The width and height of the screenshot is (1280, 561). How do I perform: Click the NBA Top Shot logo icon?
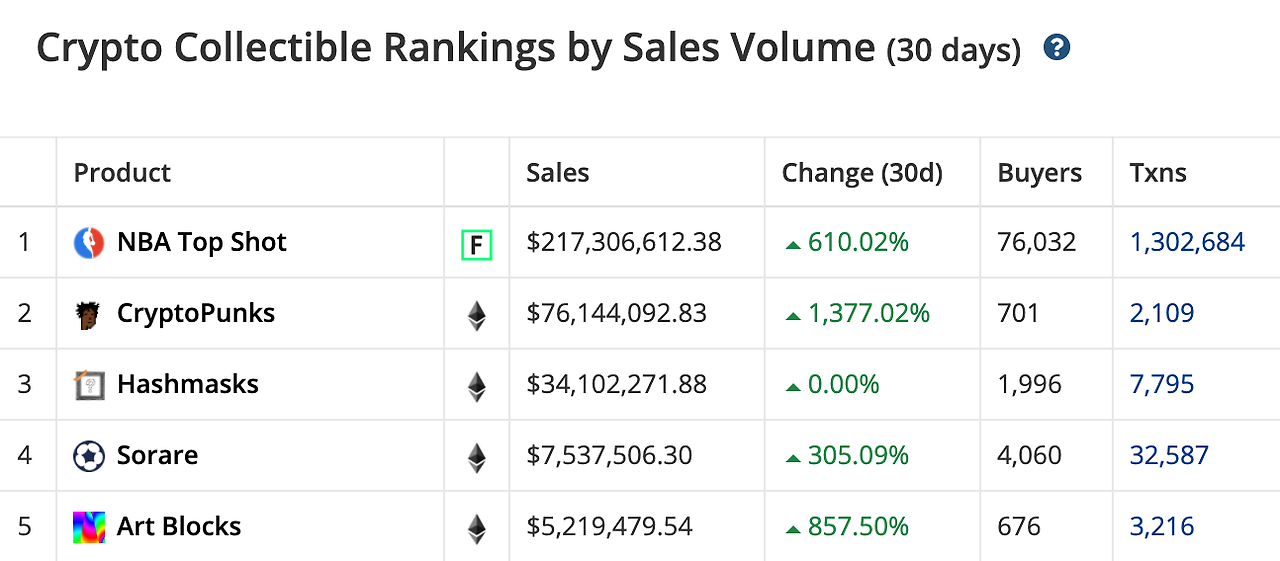coord(89,242)
